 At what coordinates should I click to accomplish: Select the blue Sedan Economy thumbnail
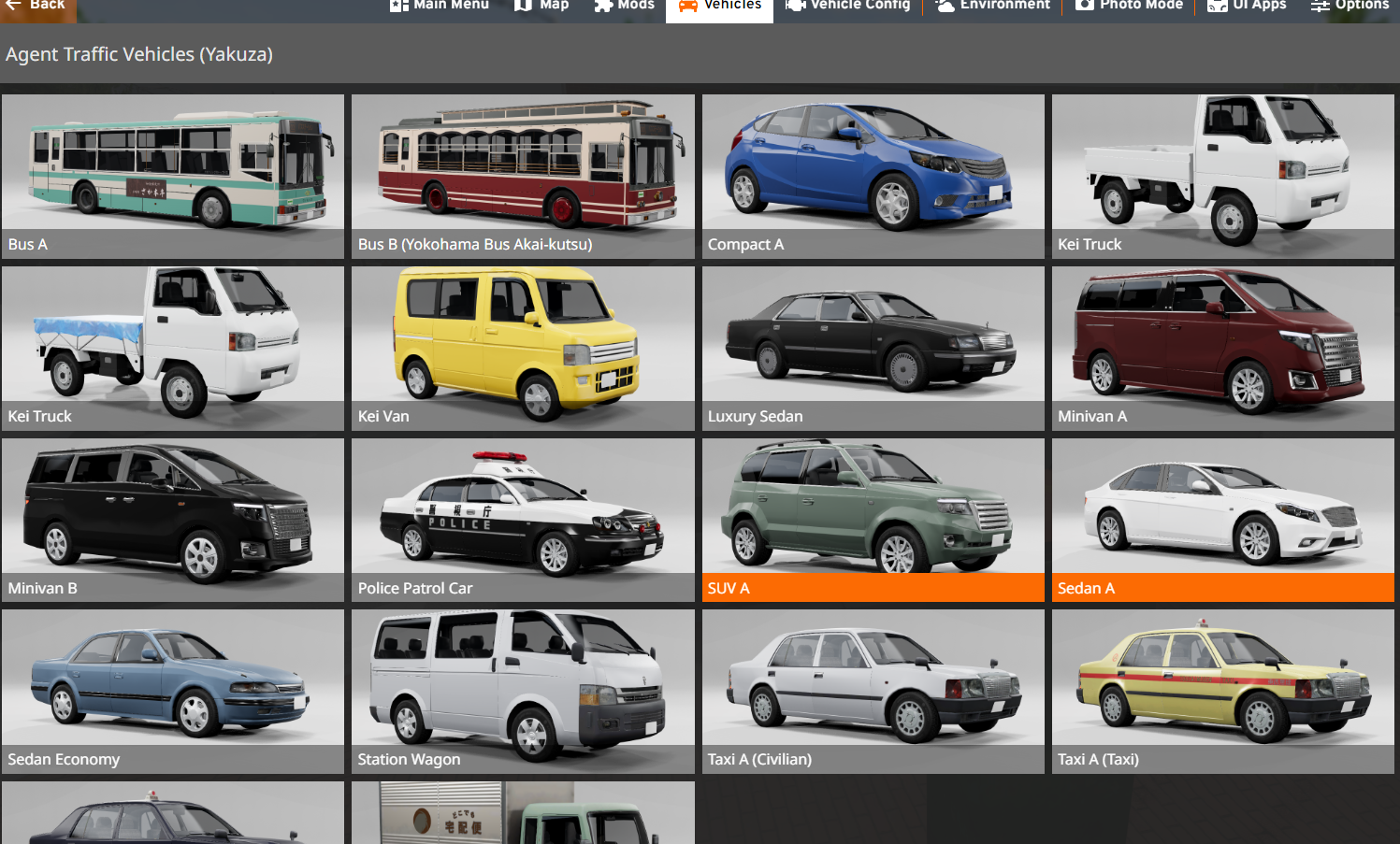pyautogui.click(x=173, y=692)
